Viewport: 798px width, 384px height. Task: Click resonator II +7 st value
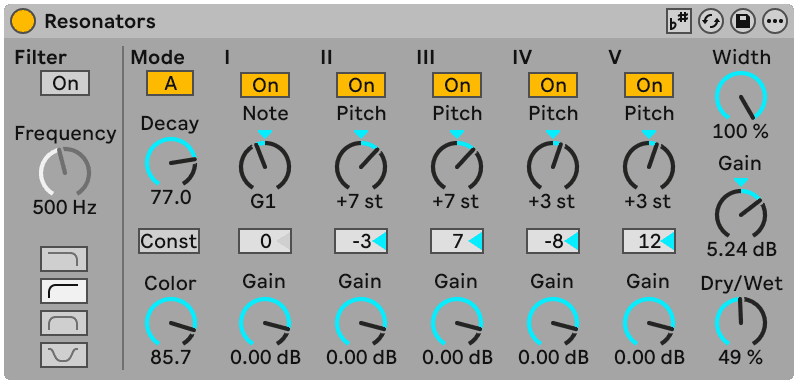(x=361, y=202)
